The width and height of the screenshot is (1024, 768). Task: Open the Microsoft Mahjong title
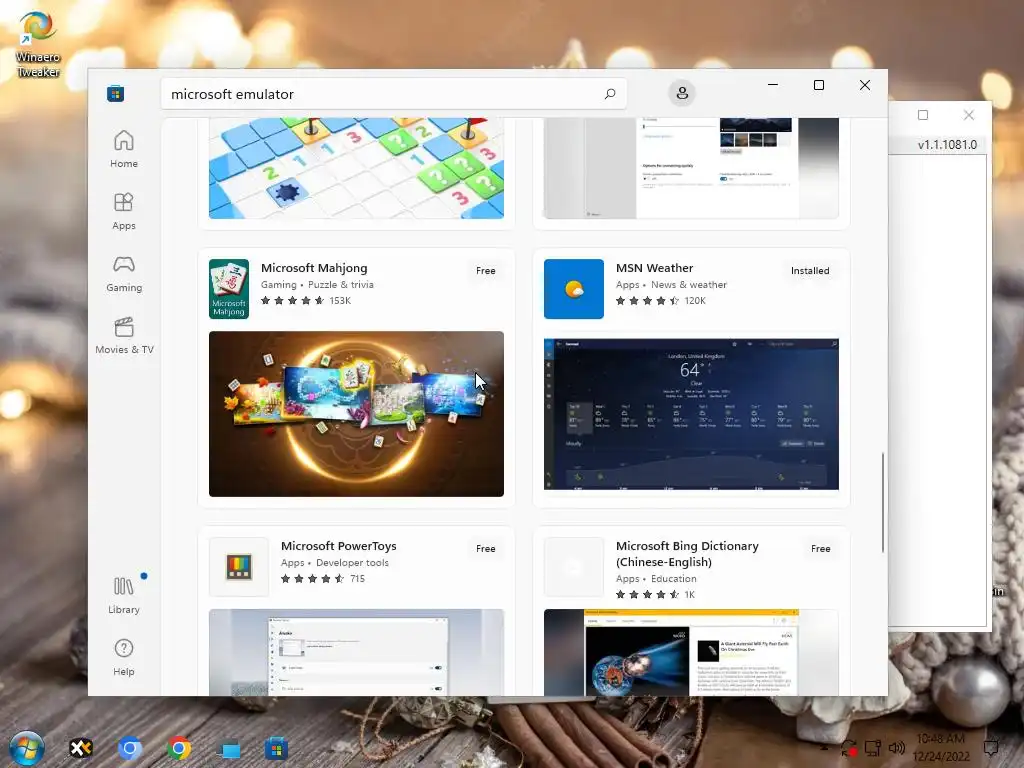[314, 268]
